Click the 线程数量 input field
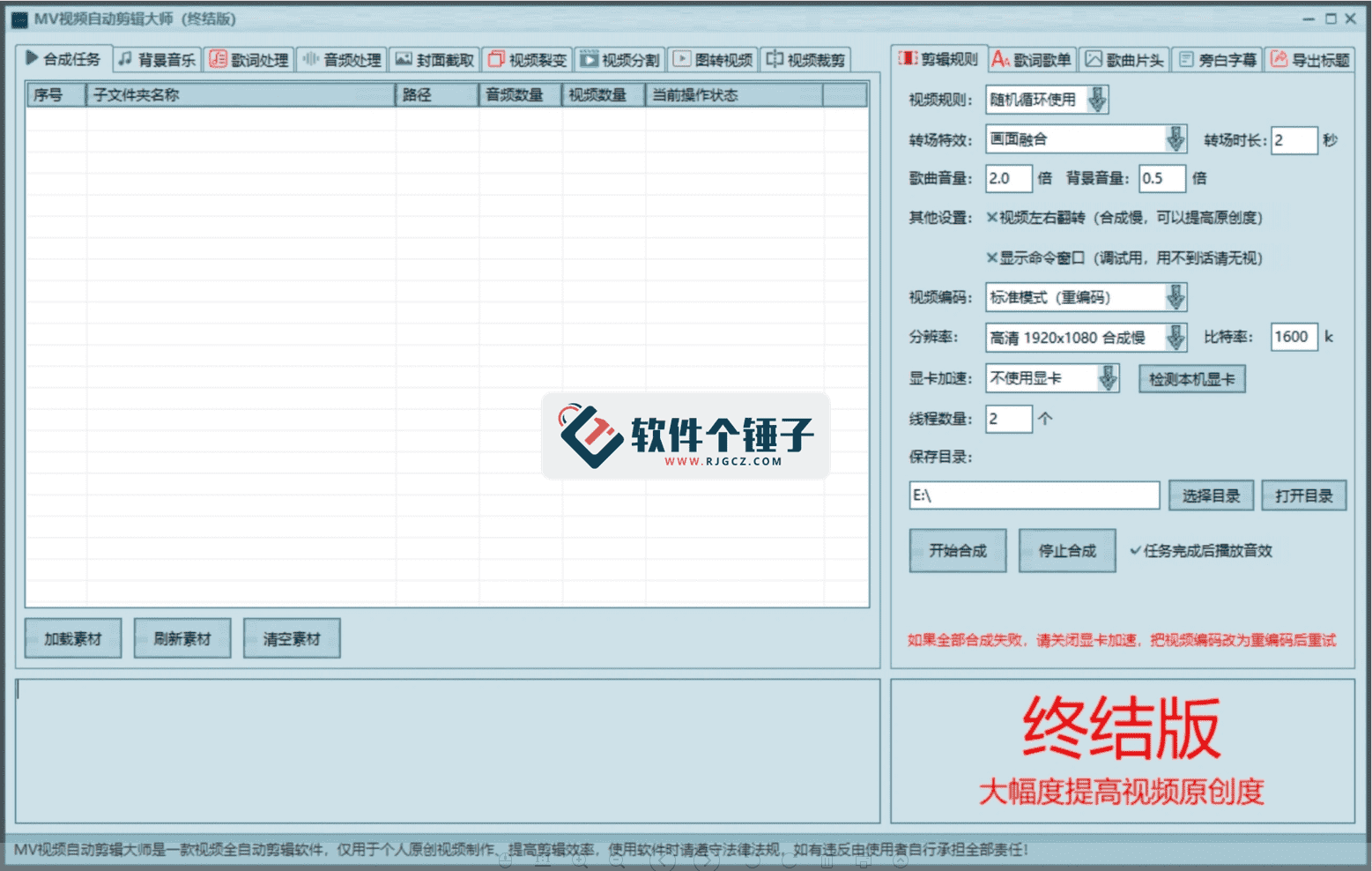The height and width of the screenshot is (871, 1372). click(x=1008, y=419)
